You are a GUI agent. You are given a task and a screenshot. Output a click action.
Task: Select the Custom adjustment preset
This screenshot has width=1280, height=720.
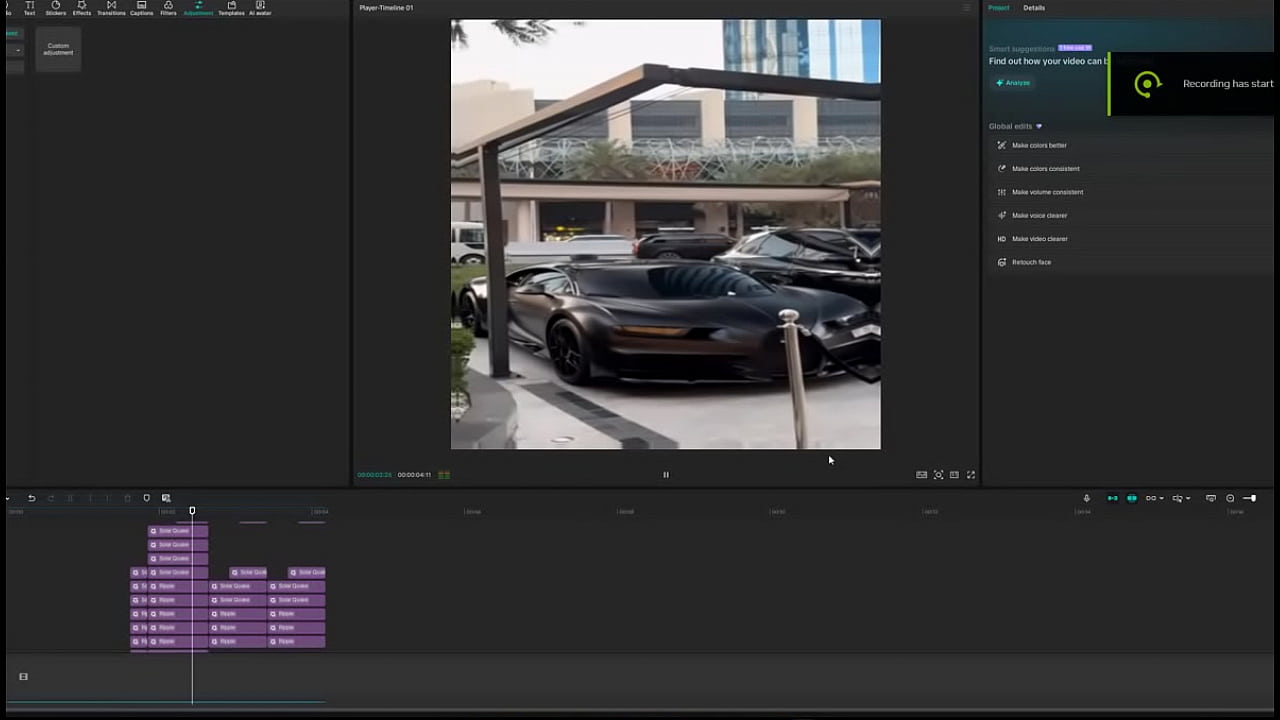[x=58, y=48]
